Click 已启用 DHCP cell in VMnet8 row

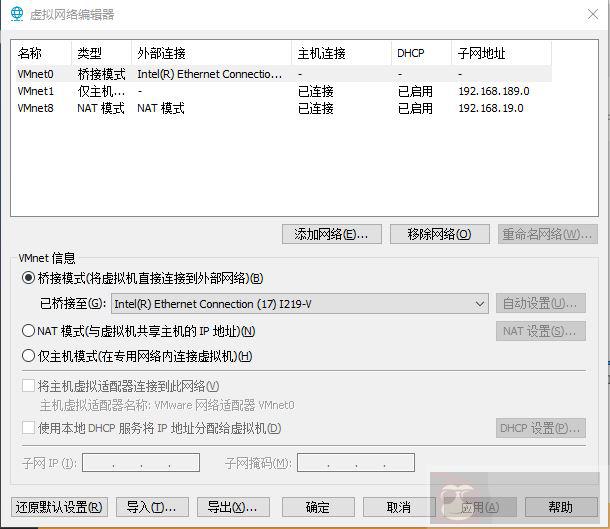tap(415, 108)
